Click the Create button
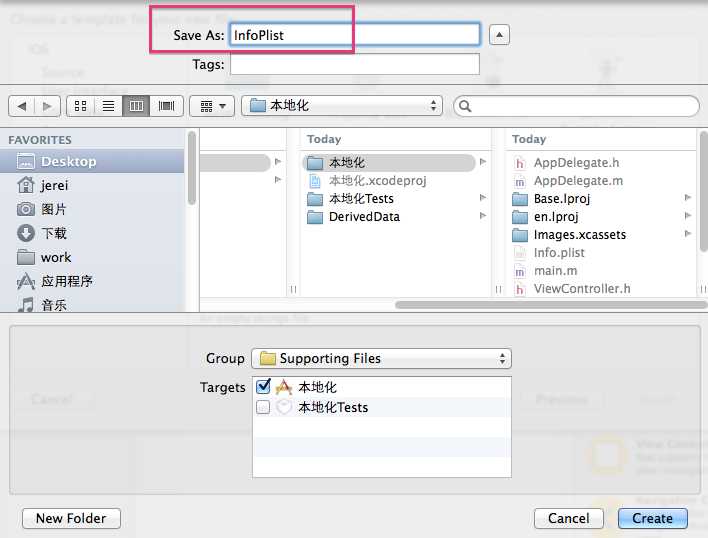This screenshot has height=538, width=708. tap(652, 518)
